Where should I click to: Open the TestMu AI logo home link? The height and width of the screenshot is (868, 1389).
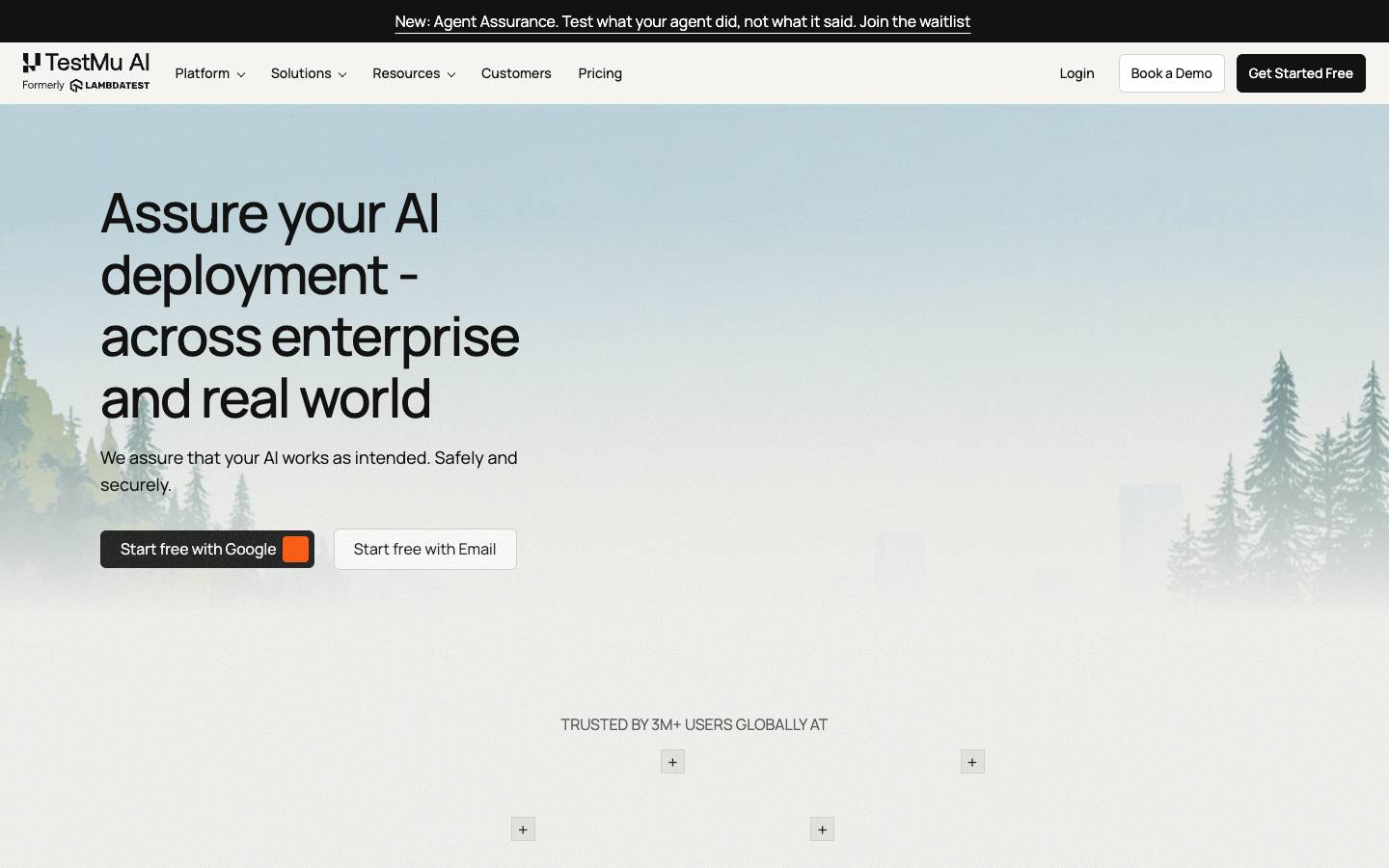pyautogui.click(x=86, y=72)
